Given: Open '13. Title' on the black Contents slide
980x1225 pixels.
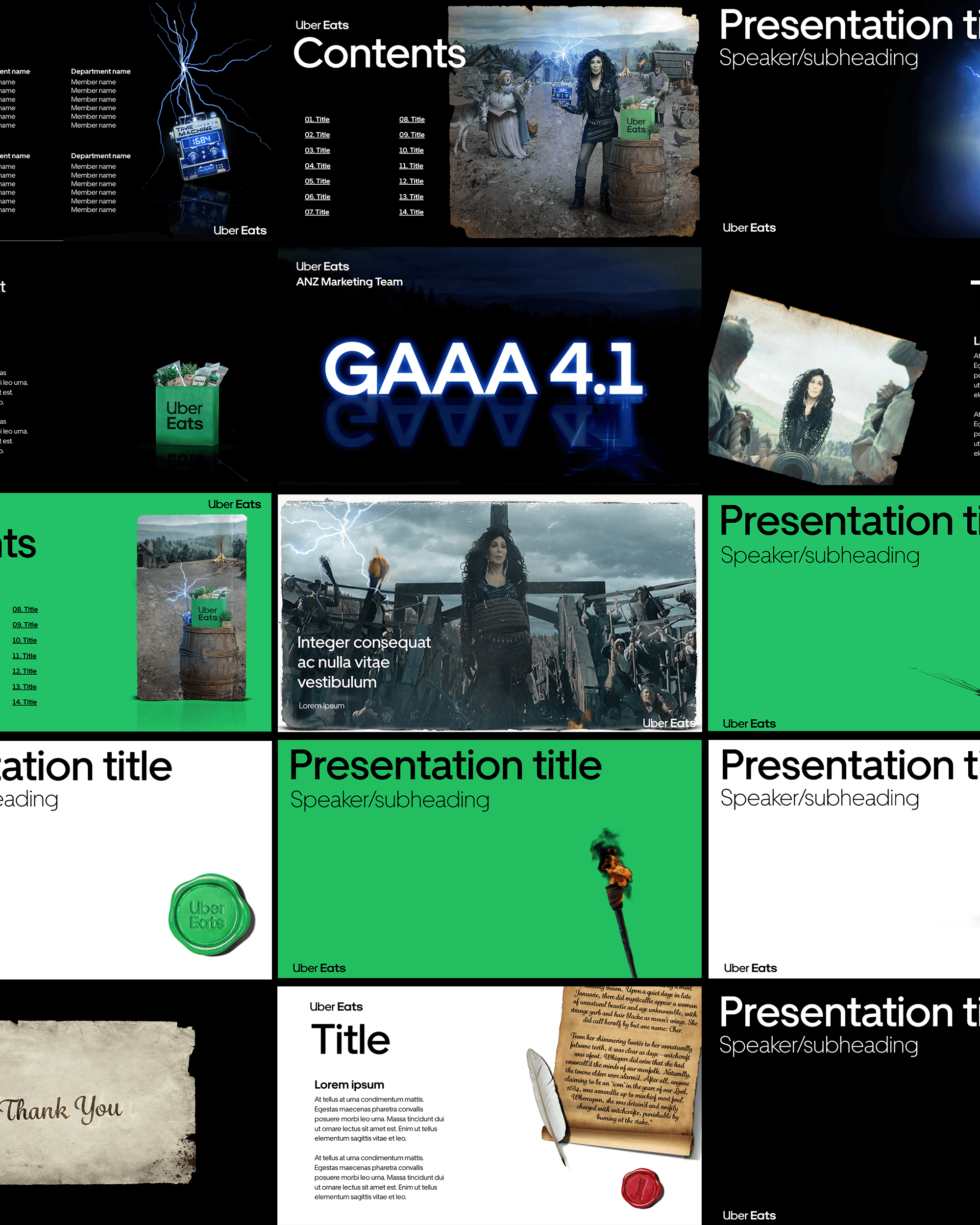Looking at the screenshot, I should coord(411,196).
